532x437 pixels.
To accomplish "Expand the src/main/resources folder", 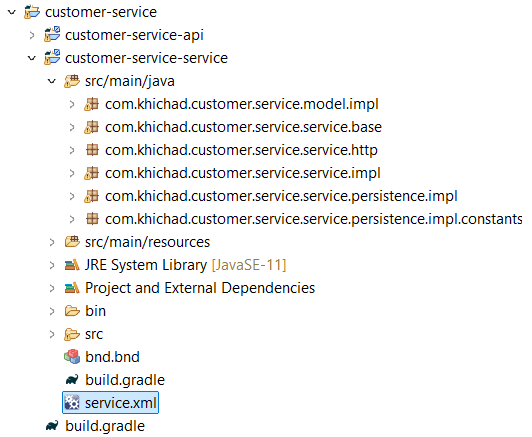I will click(x=52, y=242).
